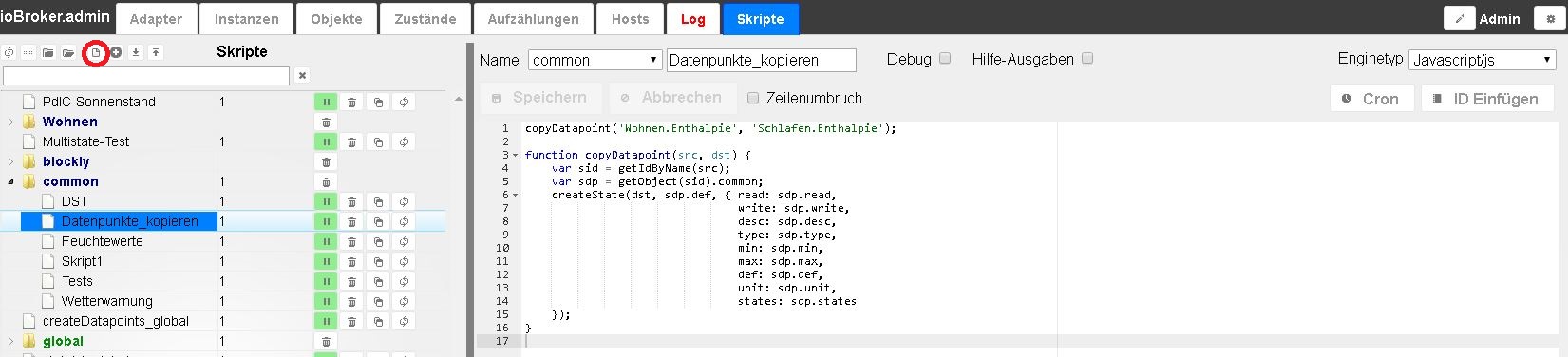The width and height of the screenshot is (1568, 357).
Task: Expand the blockly folder
Action: [10, 161]
